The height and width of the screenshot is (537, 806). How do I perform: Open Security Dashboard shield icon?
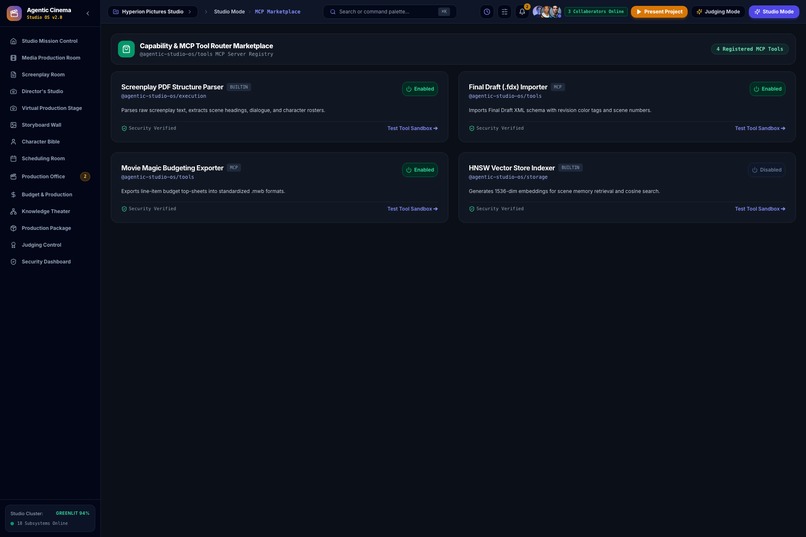point(13,262)
